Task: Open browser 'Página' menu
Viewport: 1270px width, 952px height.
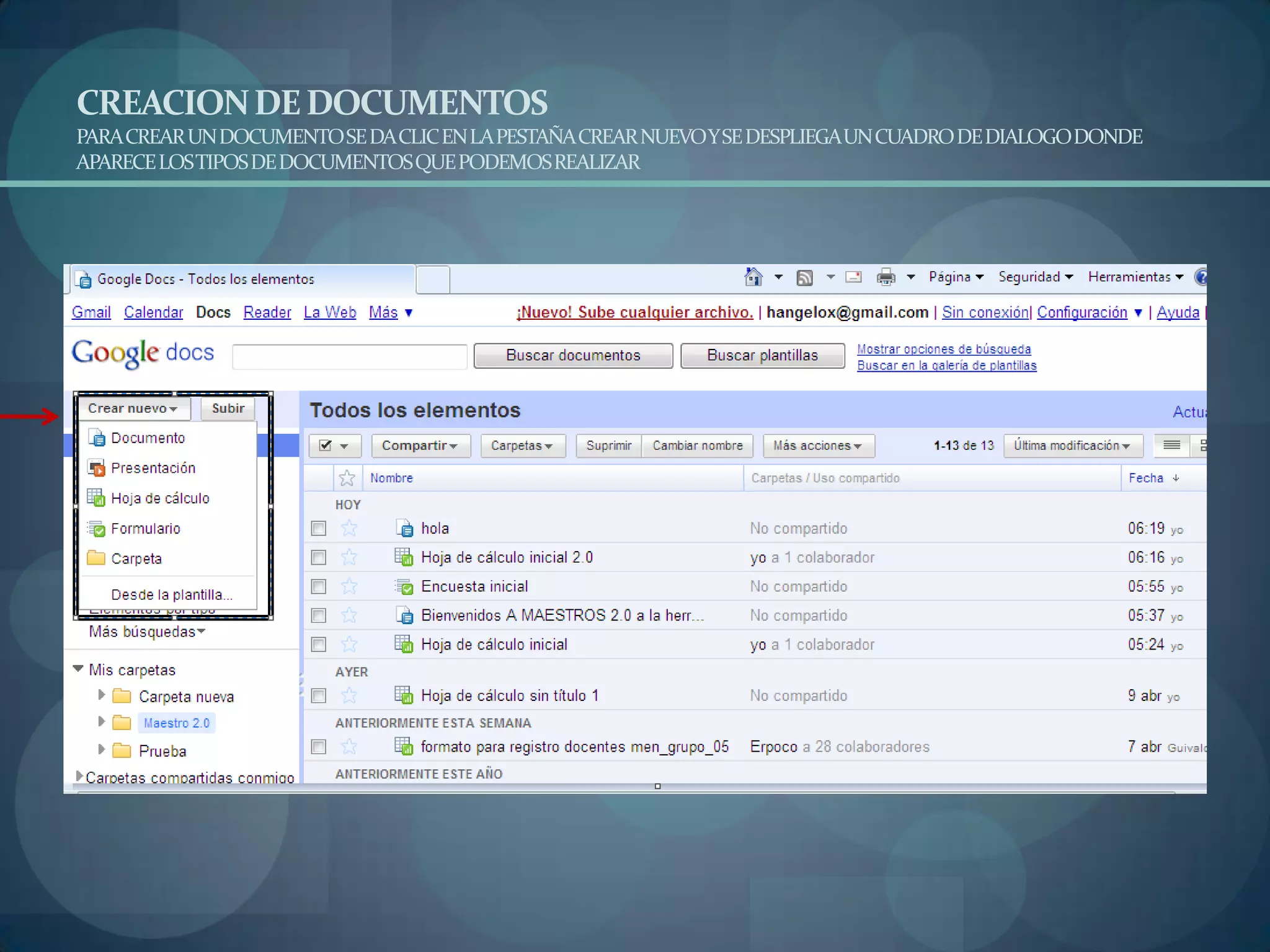Action: pyautogui.click(x=956, y=277)
